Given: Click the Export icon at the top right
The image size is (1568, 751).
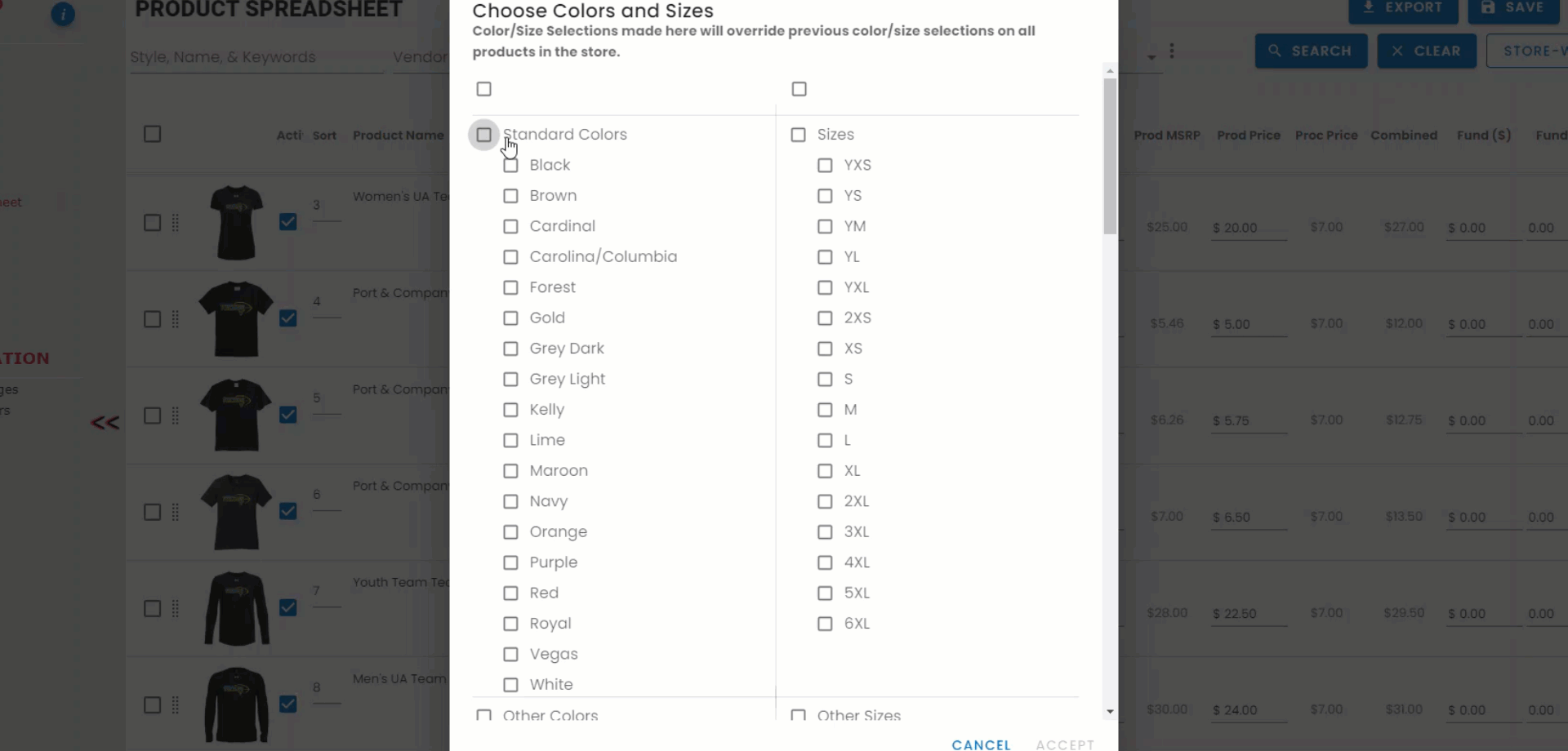Looking at the screenshot, I should (x=1367, y=7).
